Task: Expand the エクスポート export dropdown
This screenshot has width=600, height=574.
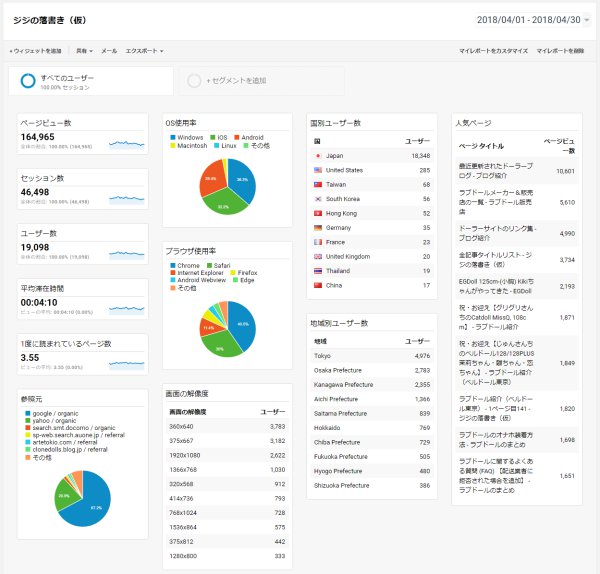Action: click(x=145, y=51)
